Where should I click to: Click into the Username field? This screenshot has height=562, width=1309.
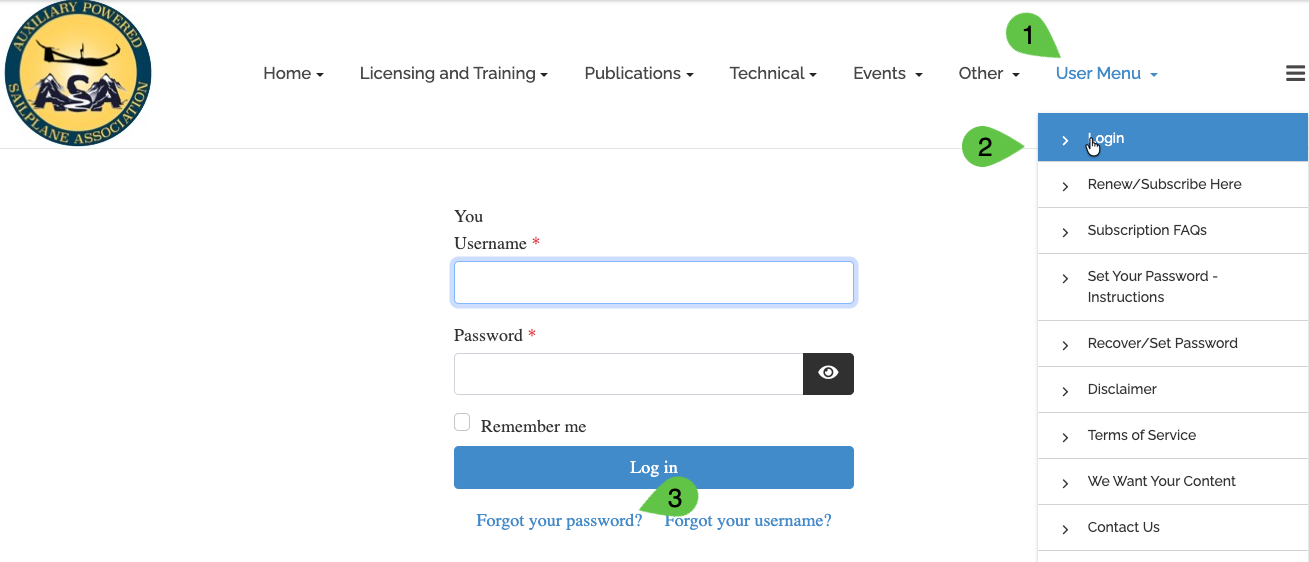(x=654, y=283)
